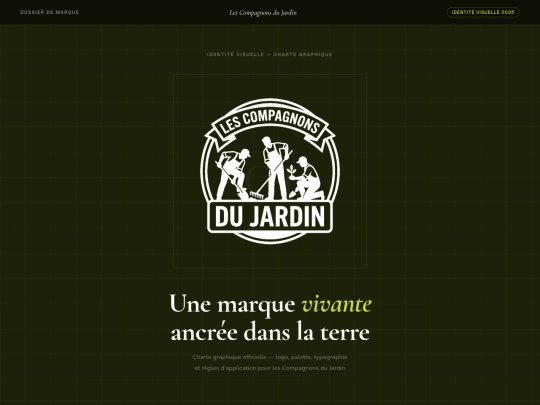Click the subtitle line starting 'Charte graphique officielle'

click(270, 357)
